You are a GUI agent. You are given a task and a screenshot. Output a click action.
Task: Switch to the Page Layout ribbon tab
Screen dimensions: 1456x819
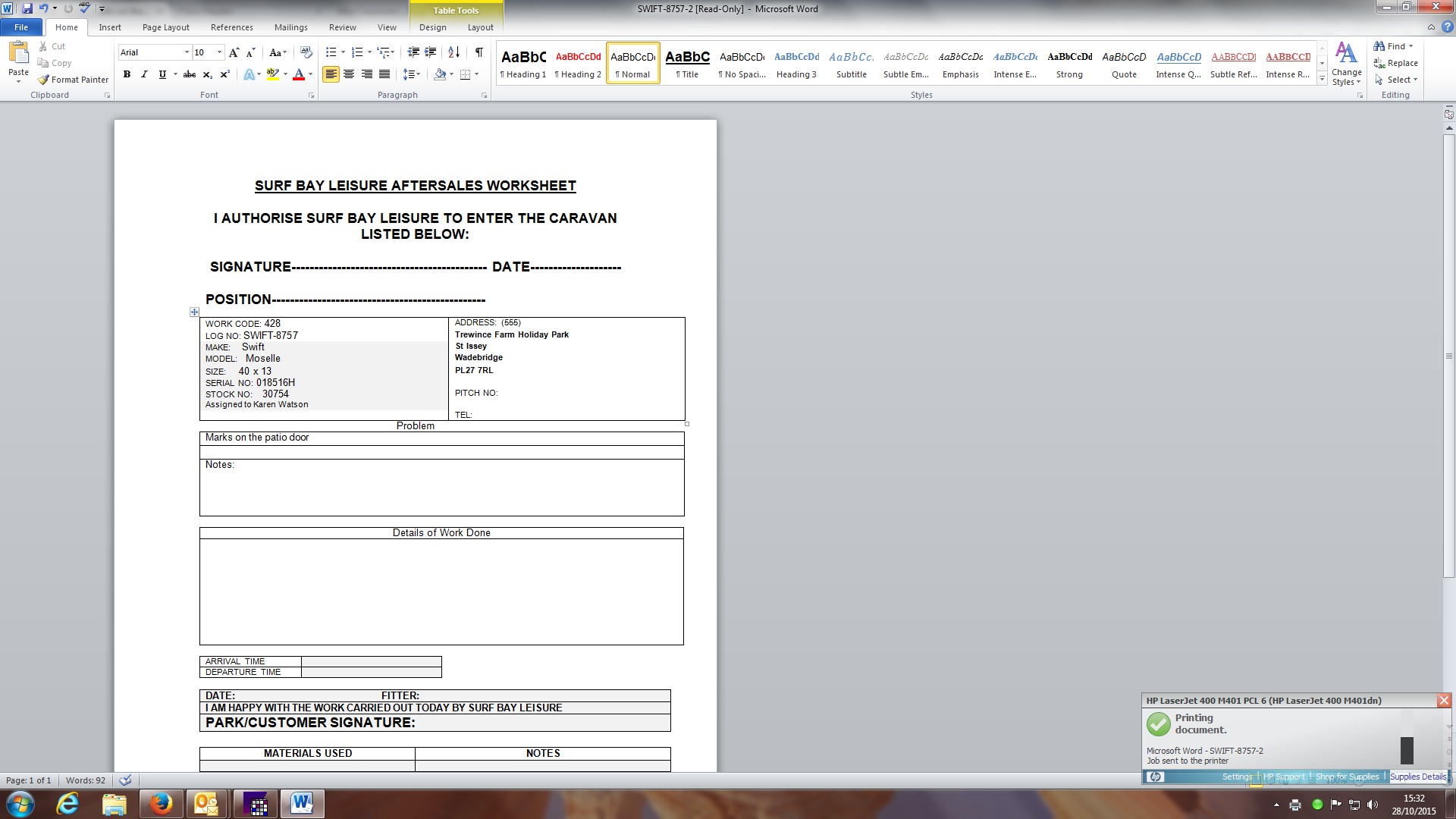point(165,27)
